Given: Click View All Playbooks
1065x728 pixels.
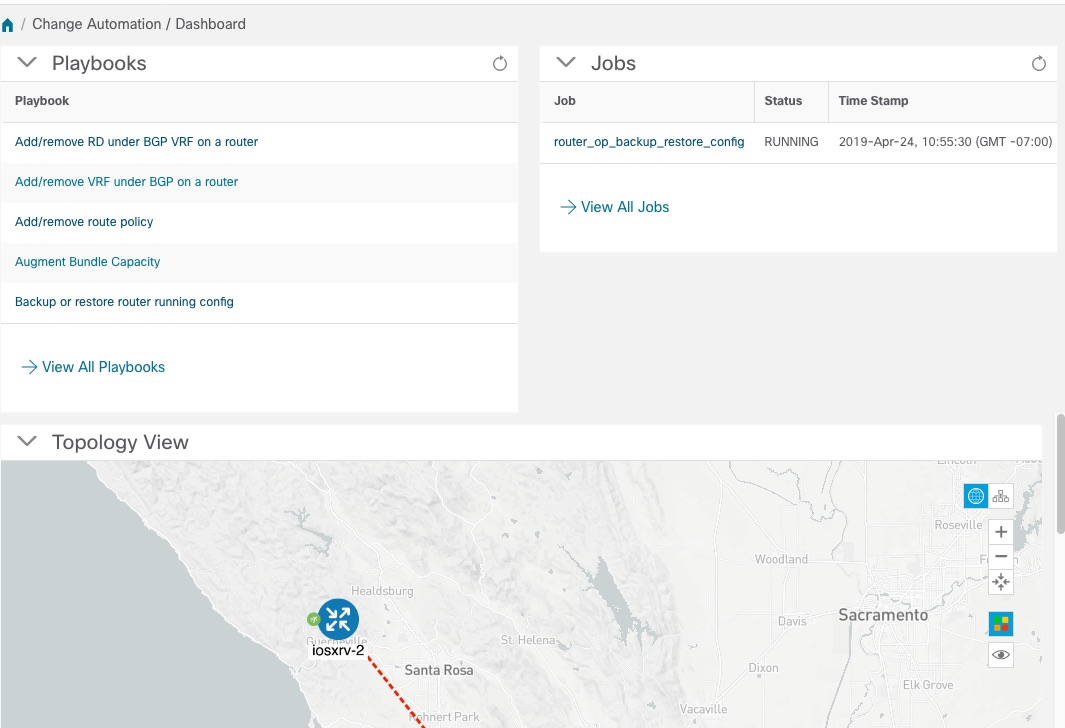Looking at the screenshot, I should tap(103, 366).
